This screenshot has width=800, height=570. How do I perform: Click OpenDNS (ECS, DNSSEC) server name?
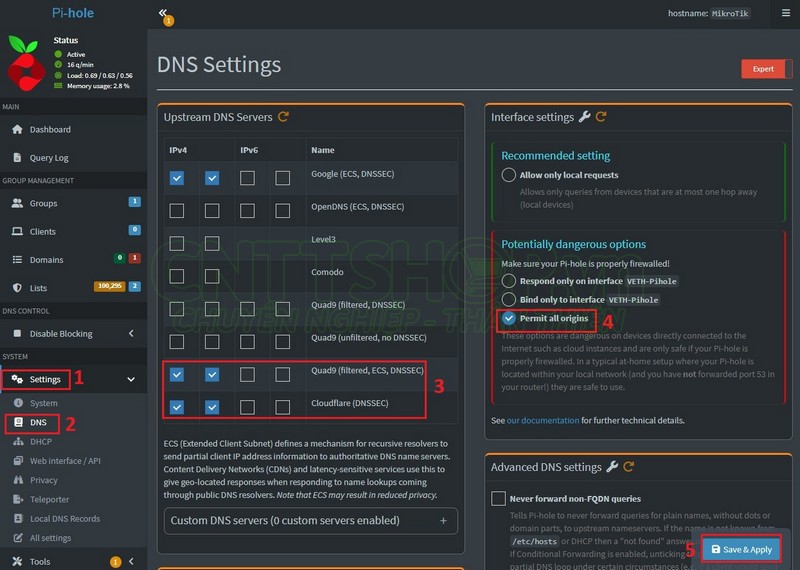point(358,207)
